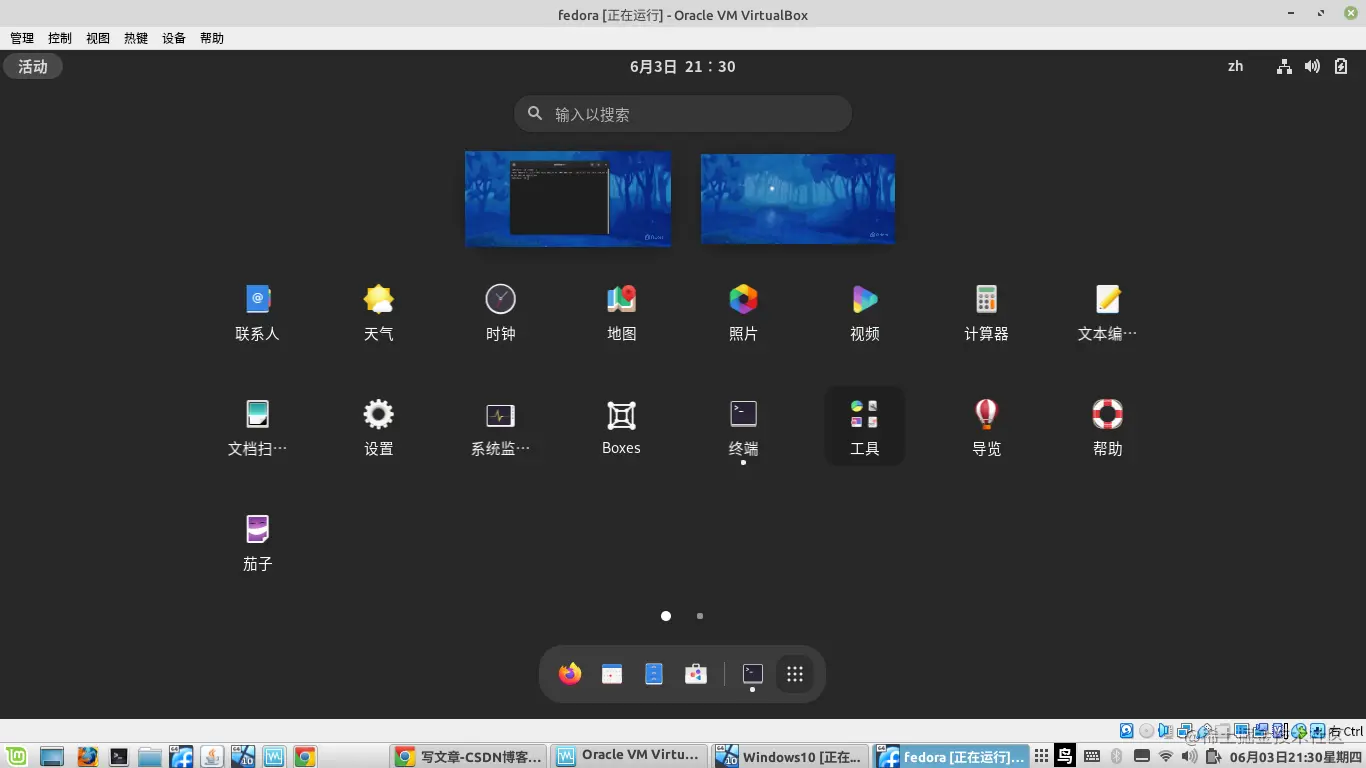Launch the 系统监视器 system monitor
Viewport: 1366px width, 768px height.
click(x=500, y=429)
